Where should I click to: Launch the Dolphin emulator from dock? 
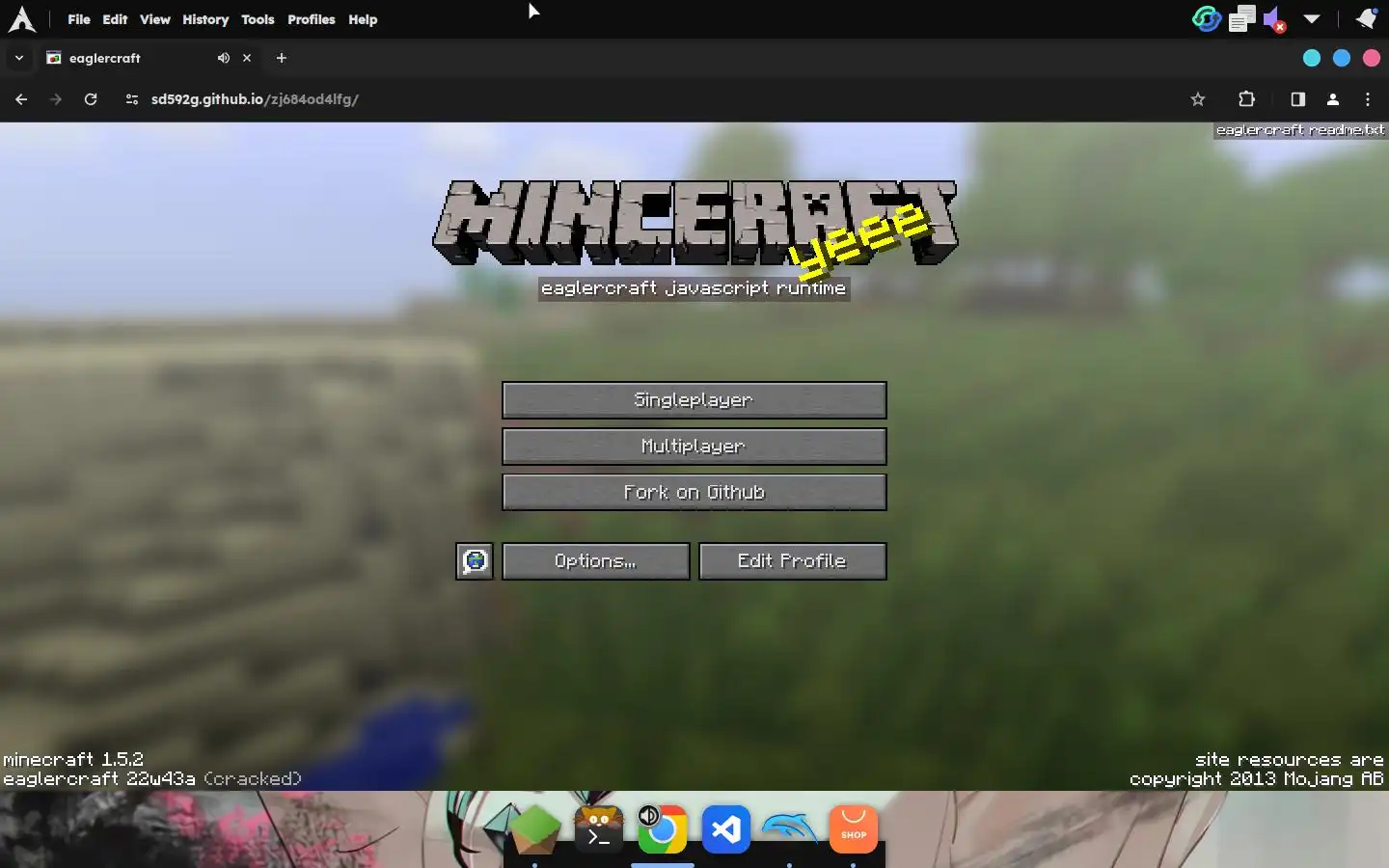coord(790,829)
